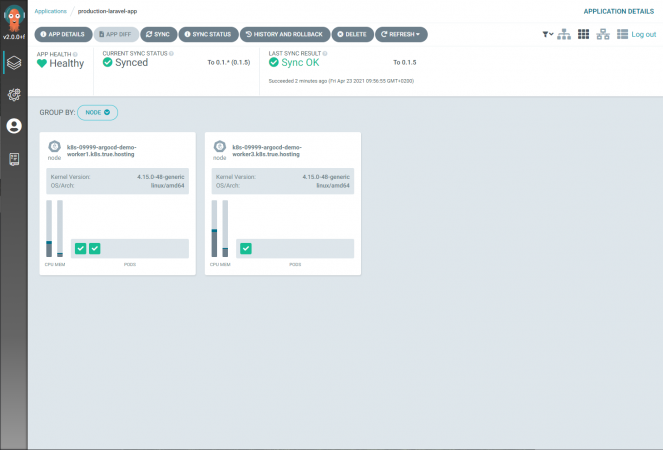This screenshot has height=450, width=663.
Task: Open the filter funnel dropdown
Action: 548,34
